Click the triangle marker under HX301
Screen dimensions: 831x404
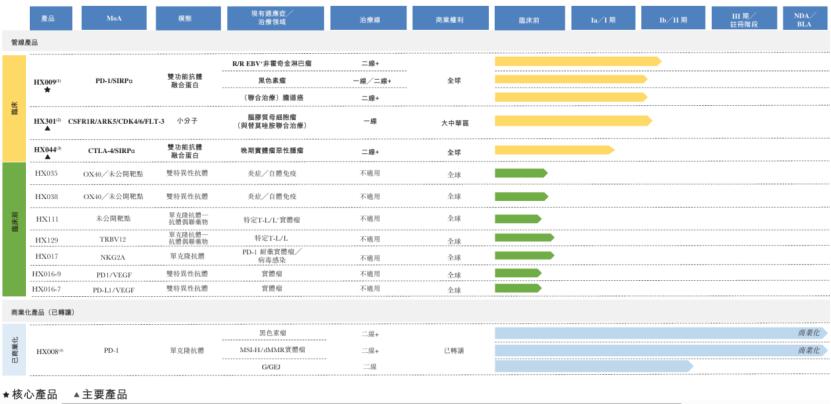(x=46, y=130)
